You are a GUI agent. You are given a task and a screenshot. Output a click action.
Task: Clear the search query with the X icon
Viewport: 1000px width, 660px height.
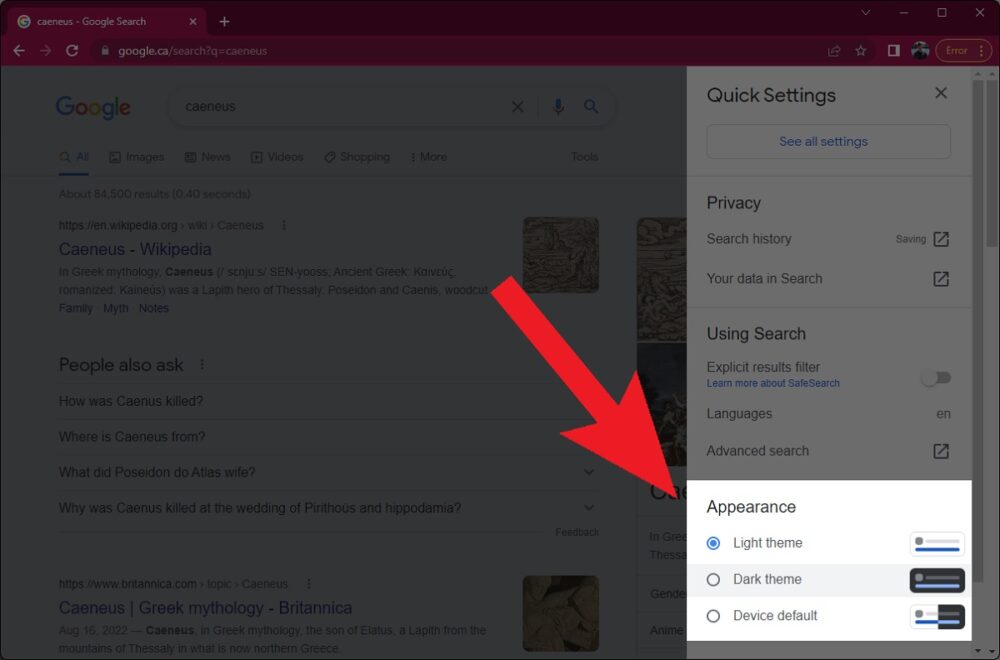click(x=518, y=107)
